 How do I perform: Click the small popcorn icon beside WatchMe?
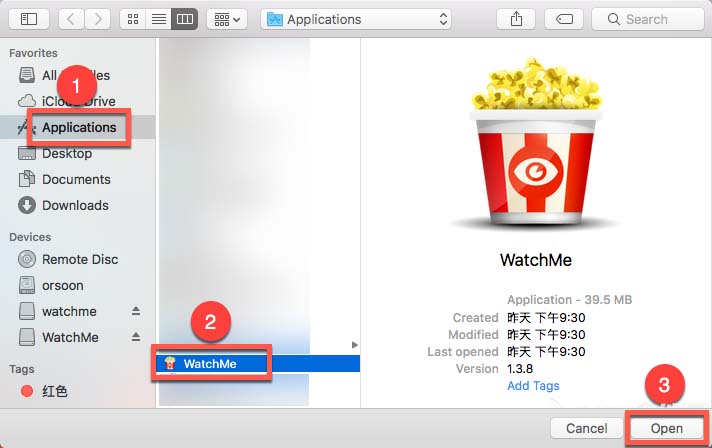[170, 363]
